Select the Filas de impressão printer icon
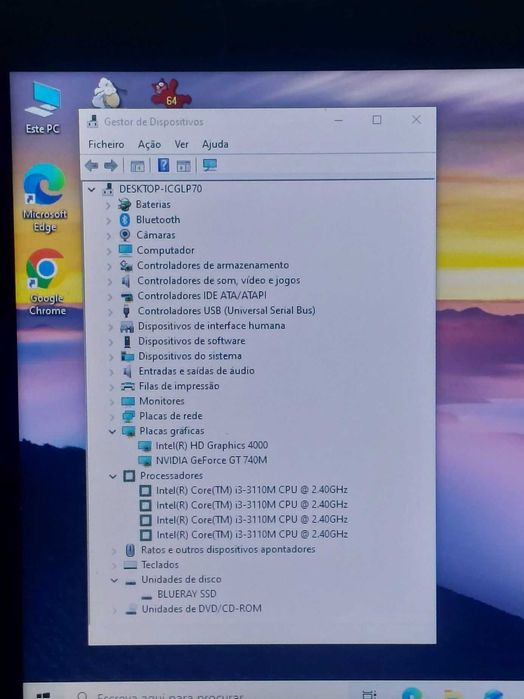The width and height of the screenshot is (524, 699). 128,387
